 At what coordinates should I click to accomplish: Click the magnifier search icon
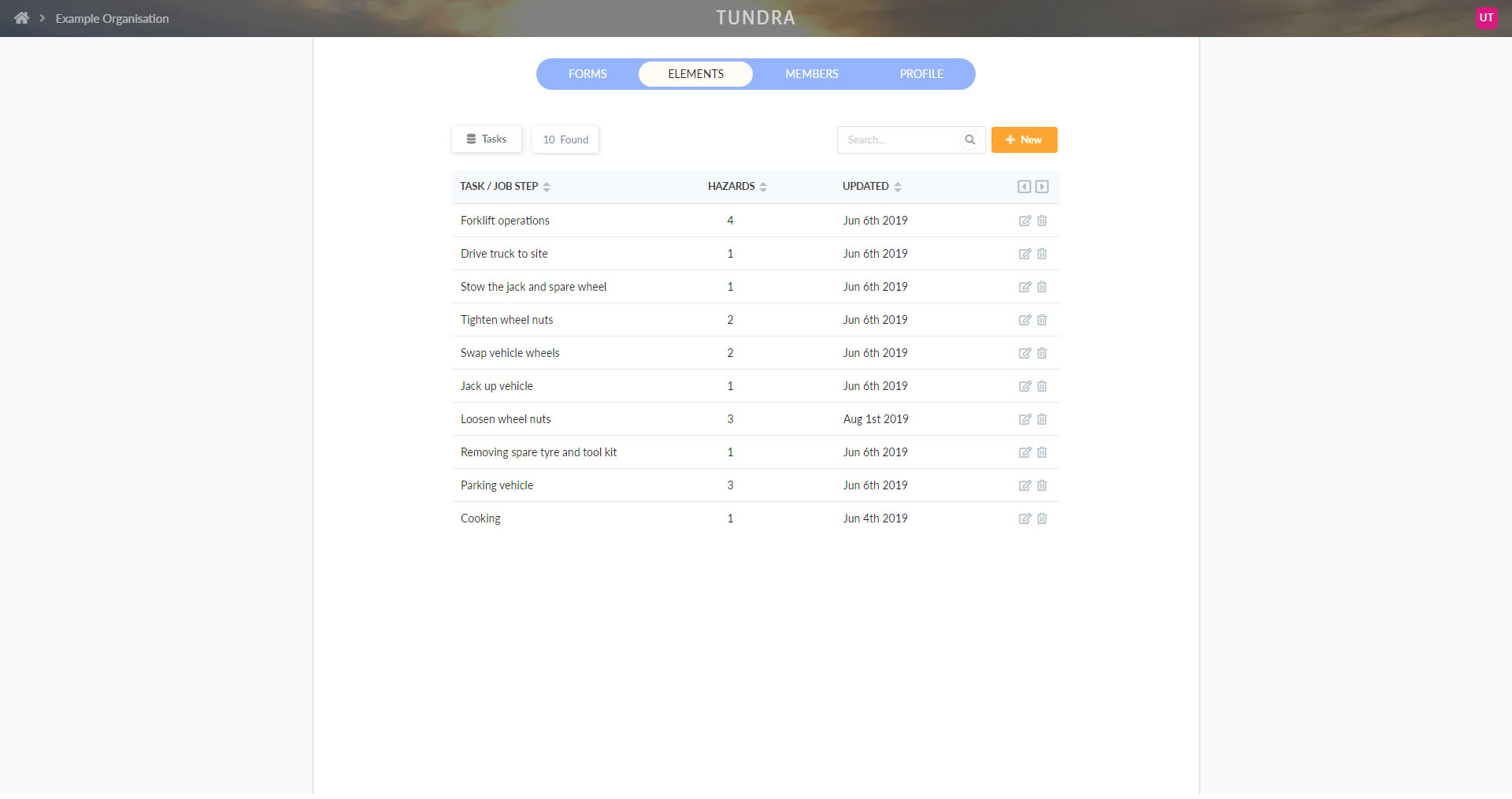pos(970,139)
